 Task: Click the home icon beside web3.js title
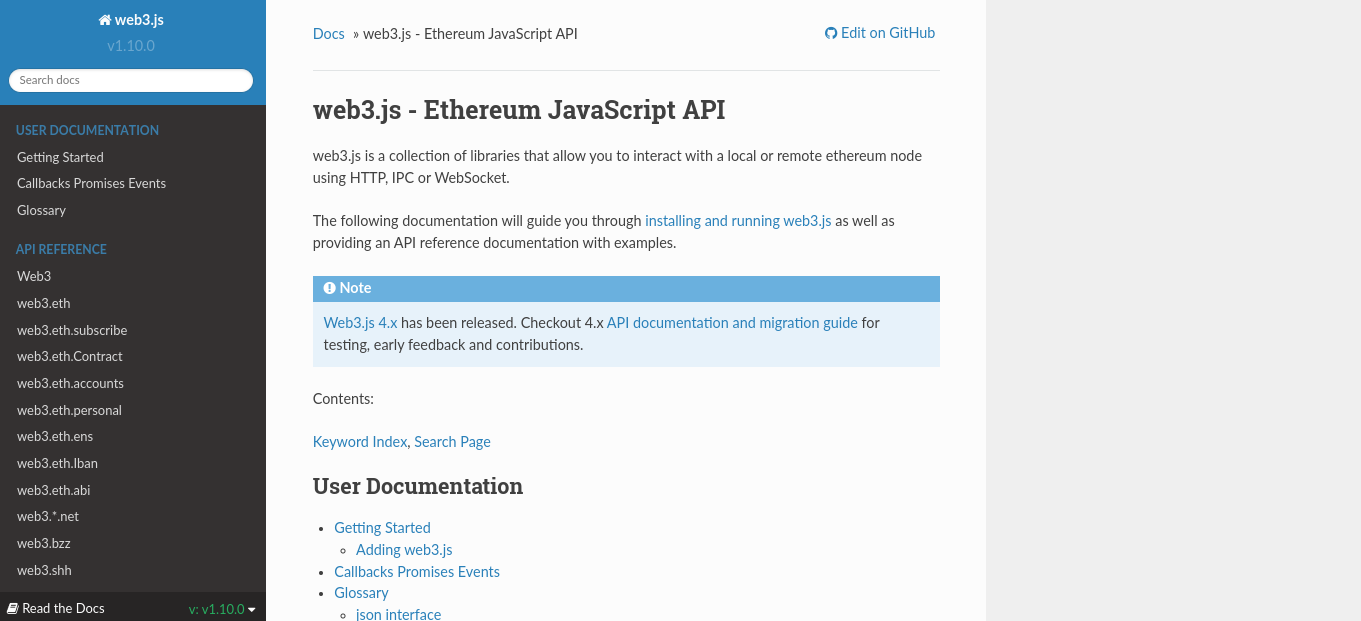(104, 20)
